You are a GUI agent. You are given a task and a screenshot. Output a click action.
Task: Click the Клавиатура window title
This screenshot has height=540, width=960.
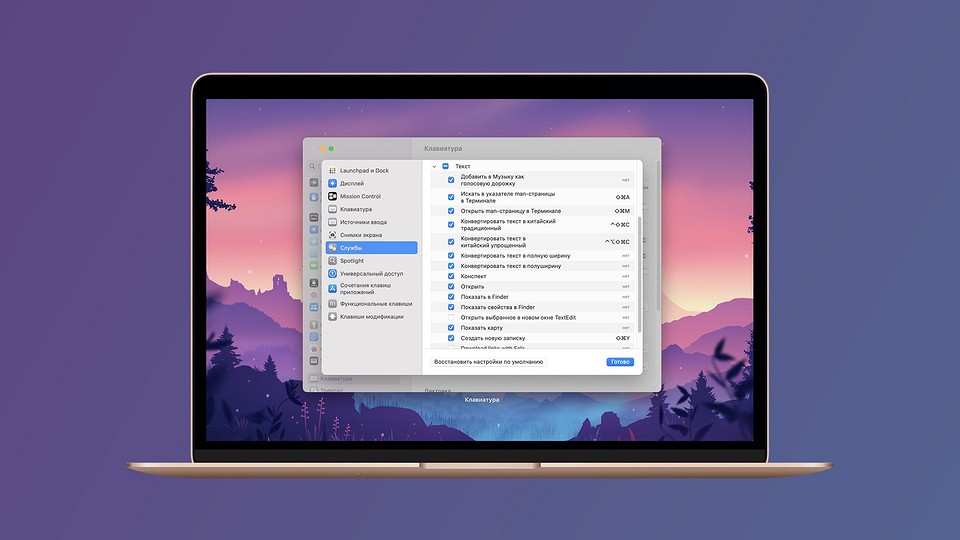(x=443, y=149)
